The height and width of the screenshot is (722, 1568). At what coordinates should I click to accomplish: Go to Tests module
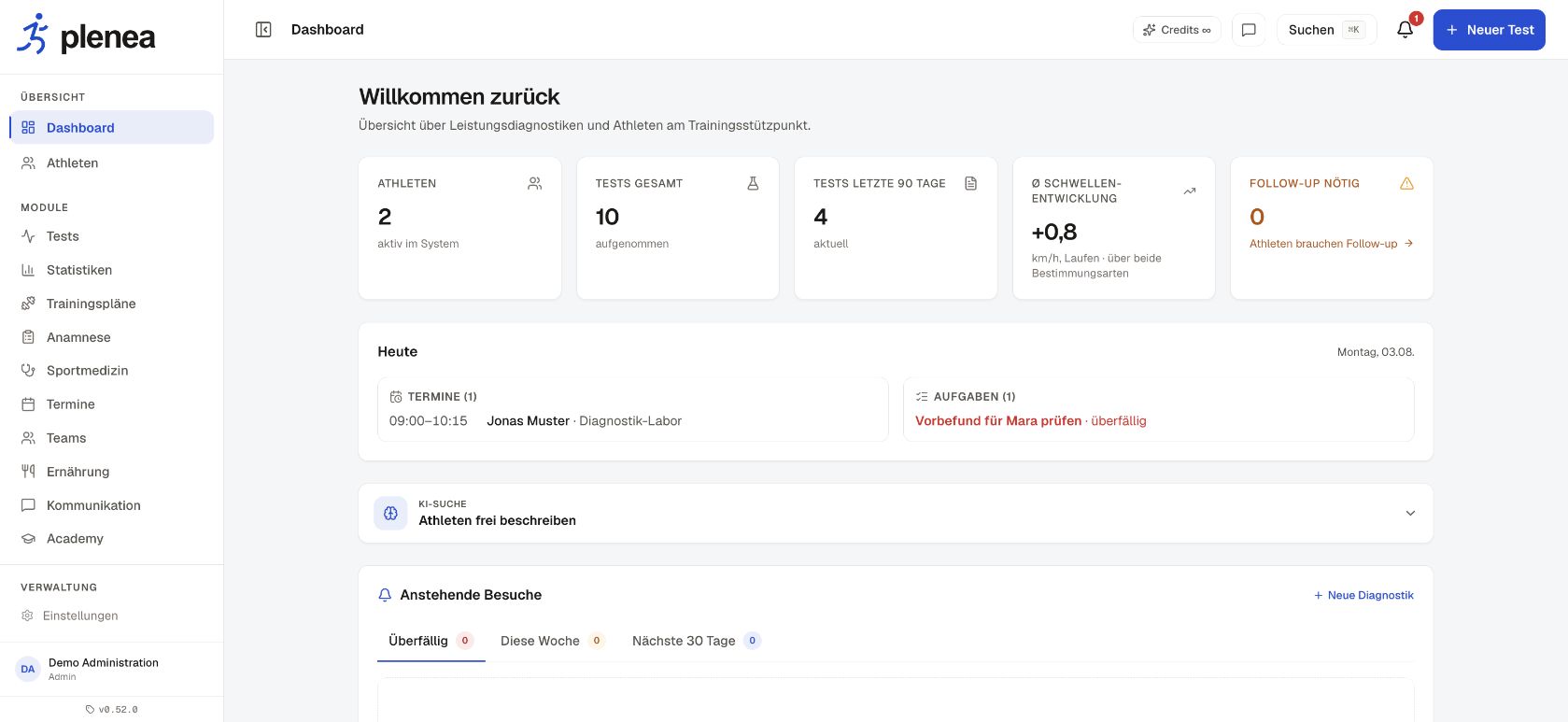point(112,236)
